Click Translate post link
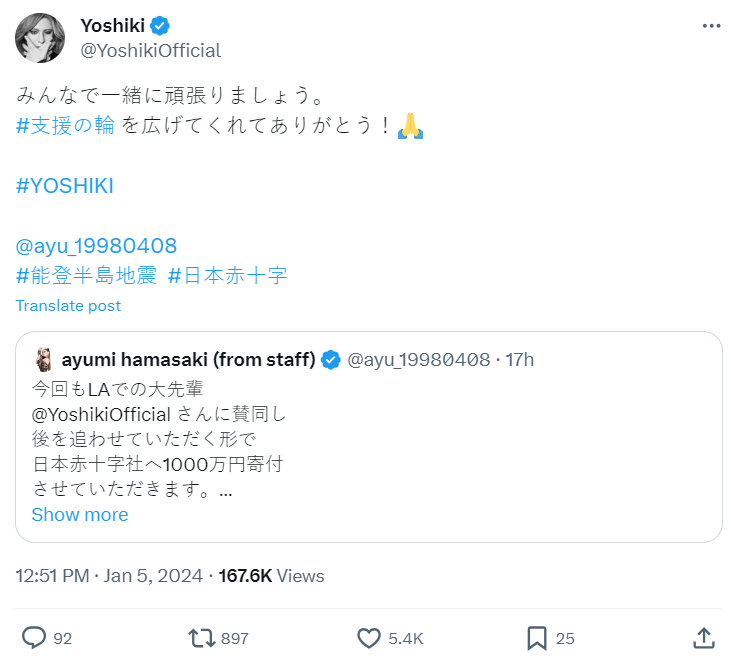This screenshot has width=731, height=660. pyautogui.click(x=68, y=306)
